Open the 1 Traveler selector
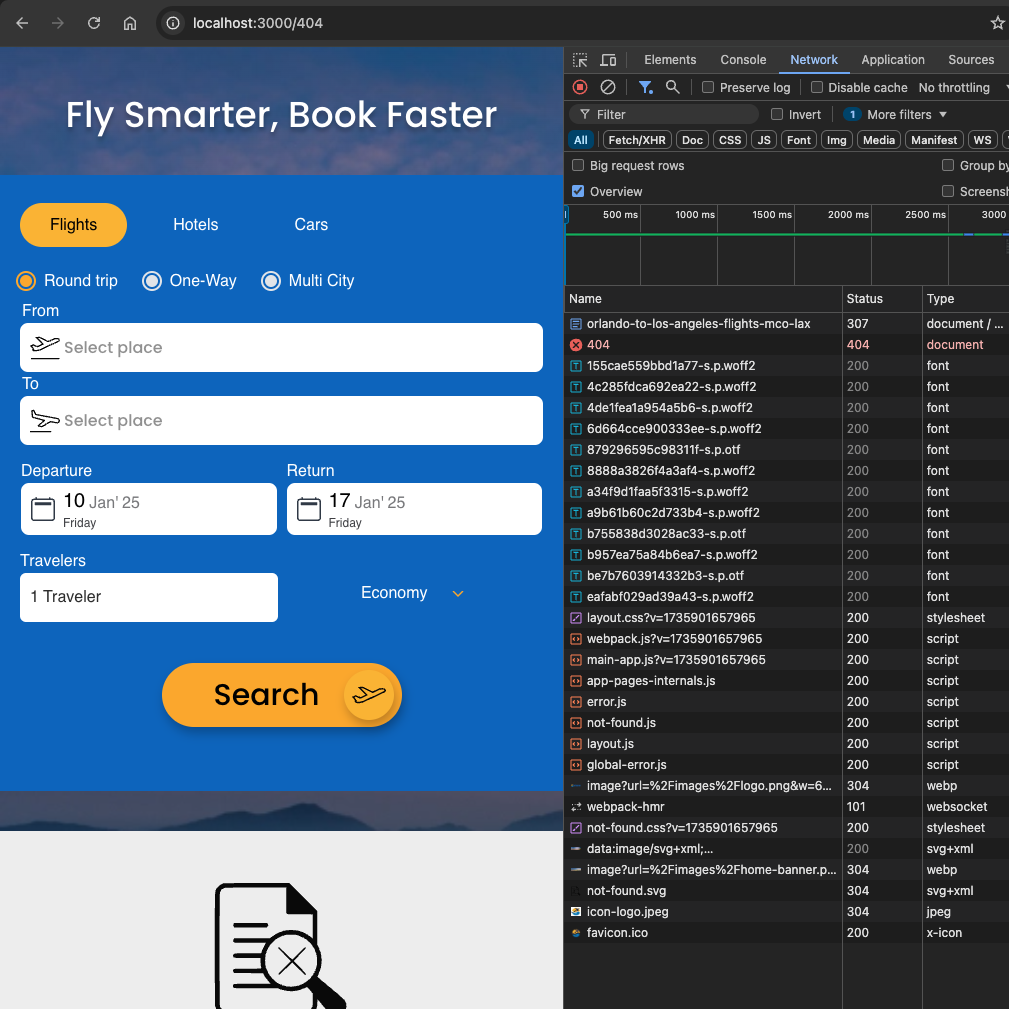 [149, 597]
